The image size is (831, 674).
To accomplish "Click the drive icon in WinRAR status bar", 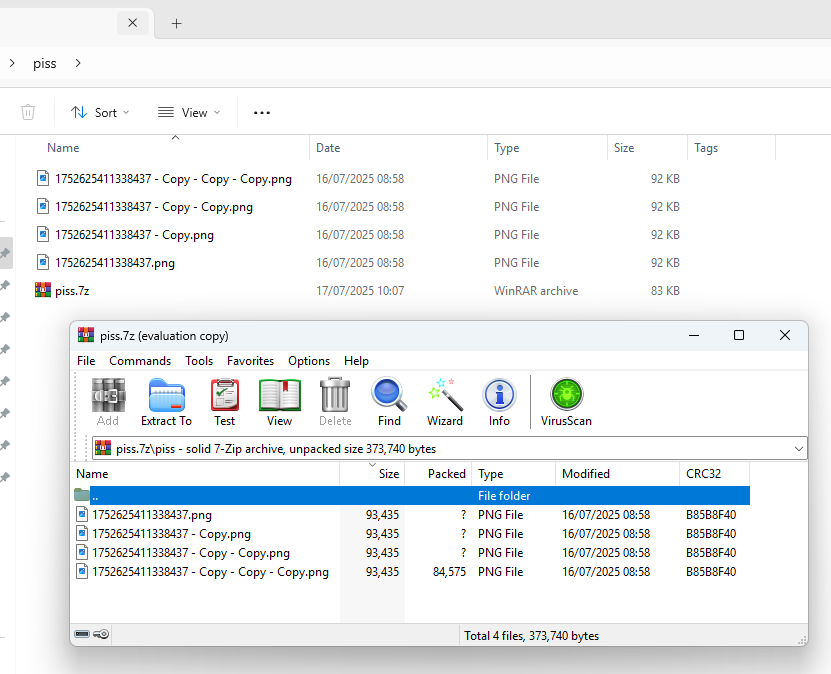I will pos(82,634).
